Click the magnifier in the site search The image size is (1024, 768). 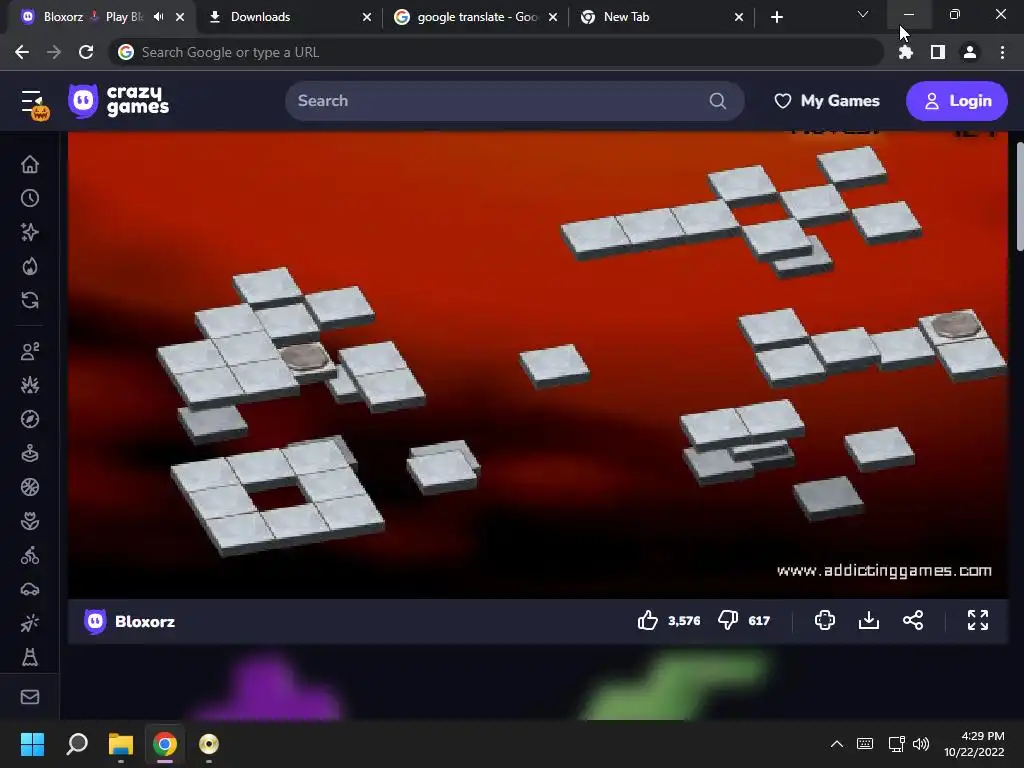(x=718, y=101)
